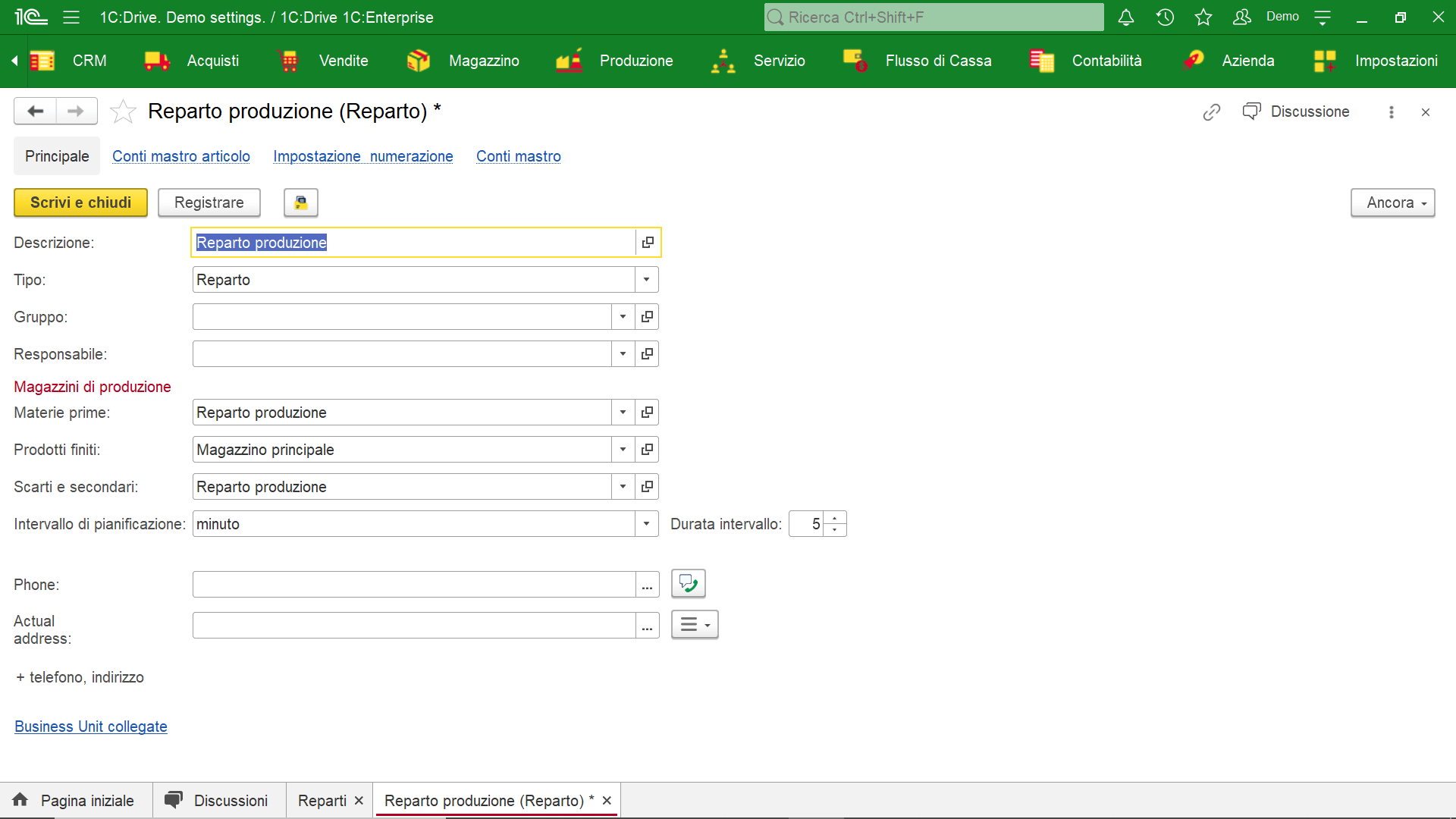This screenshot has width=1456, height=819.
Task: Open Vendite section
Action: click(x=322, y=61)
